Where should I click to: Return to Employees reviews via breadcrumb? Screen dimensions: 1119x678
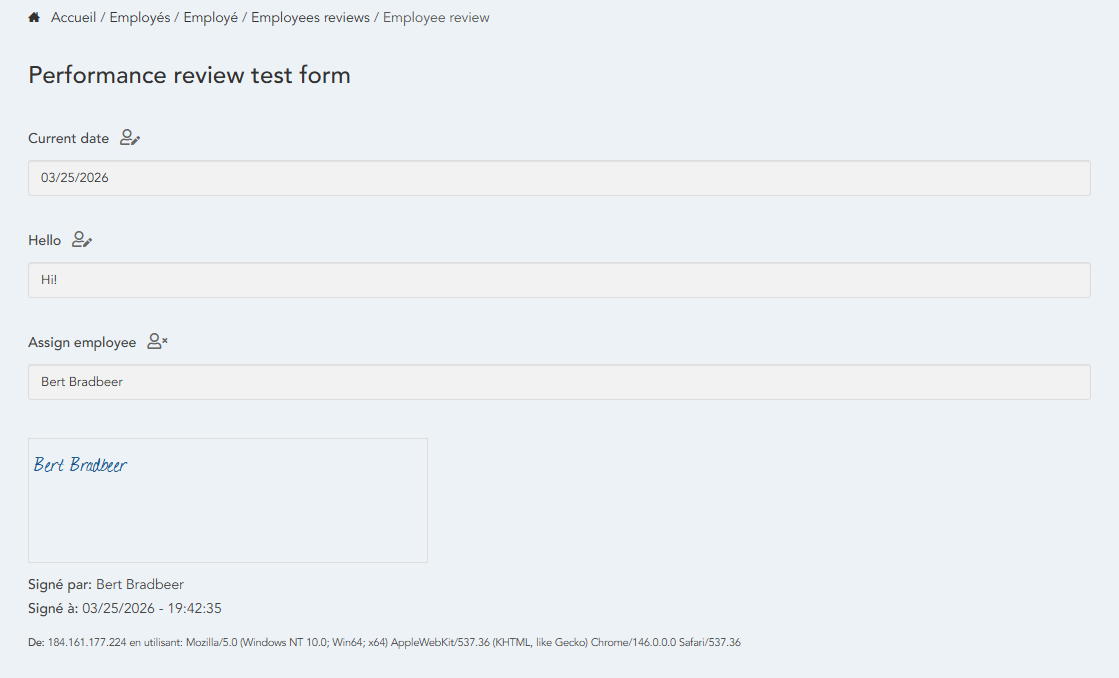click(310, 18)
